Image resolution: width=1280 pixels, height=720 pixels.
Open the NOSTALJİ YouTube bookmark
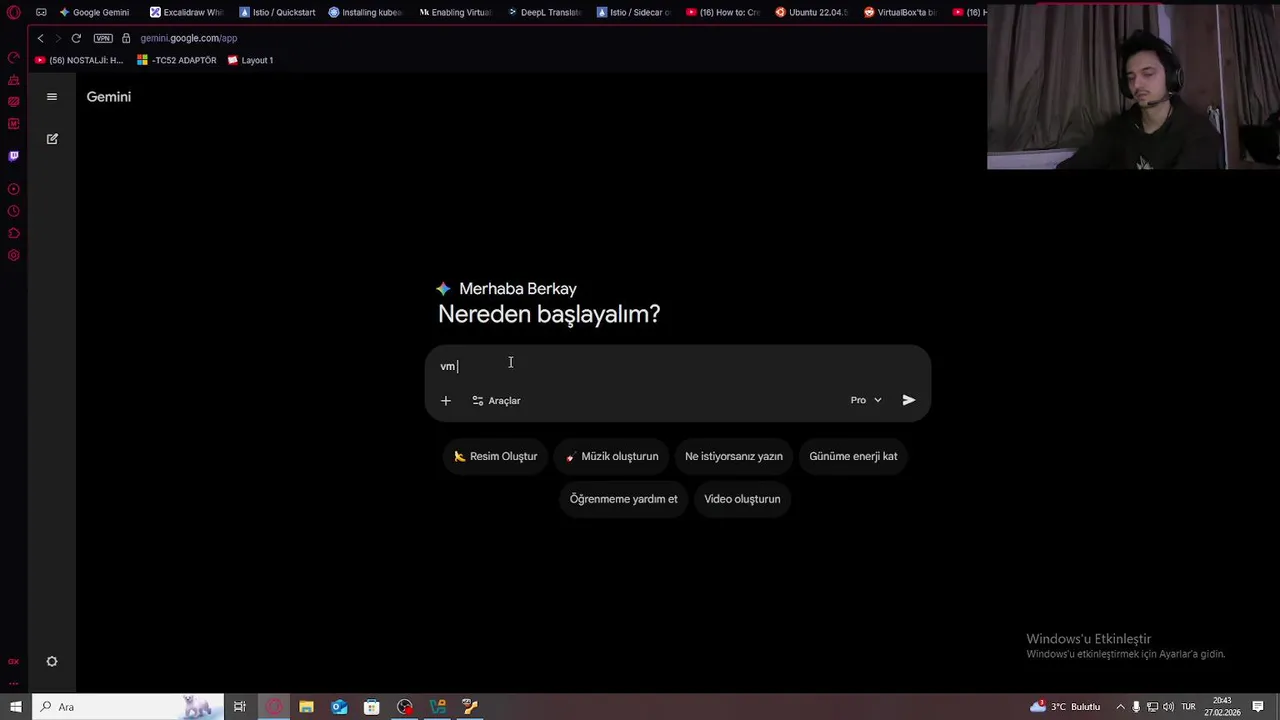79,60
